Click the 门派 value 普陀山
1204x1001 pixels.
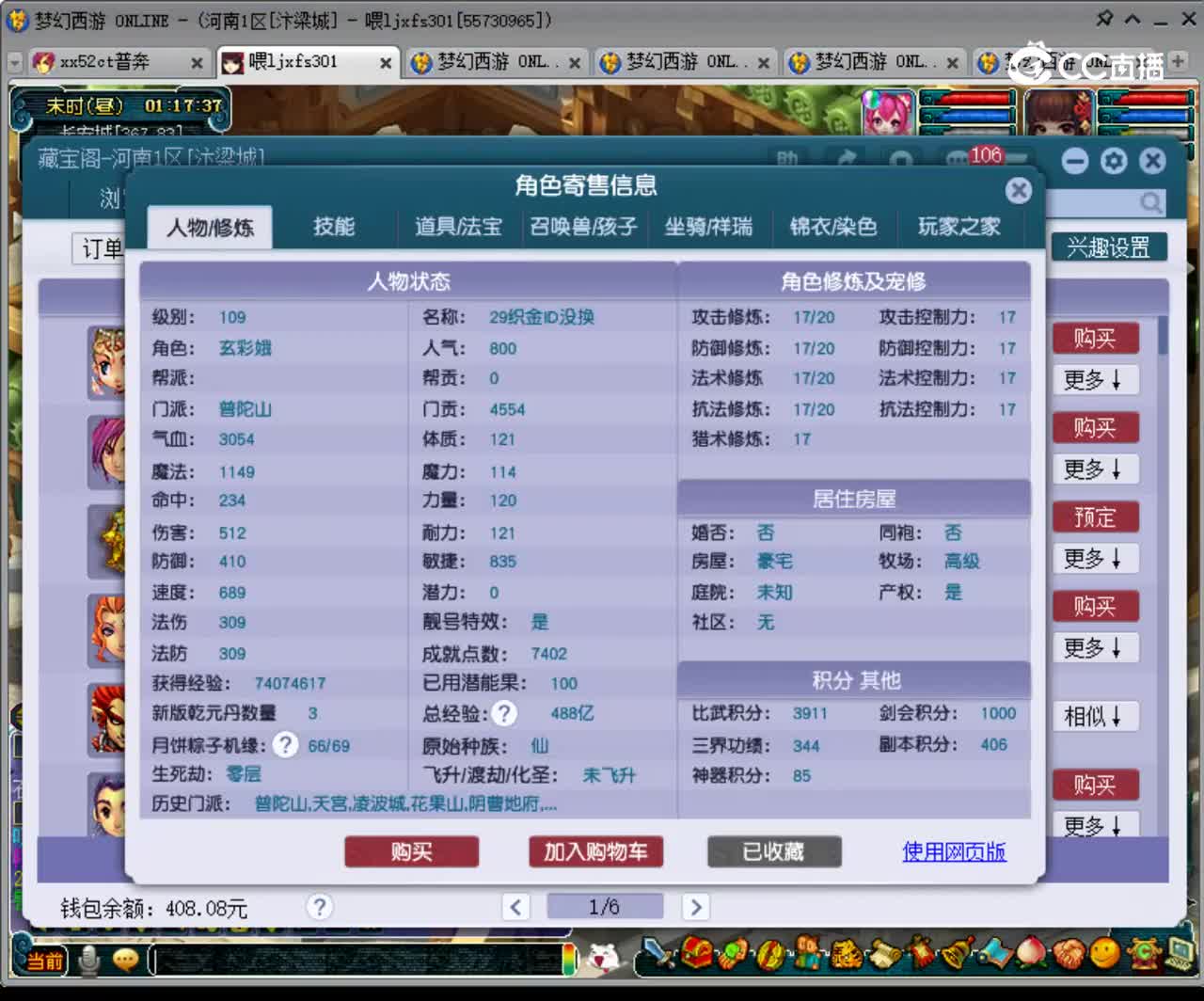point(245,409)
